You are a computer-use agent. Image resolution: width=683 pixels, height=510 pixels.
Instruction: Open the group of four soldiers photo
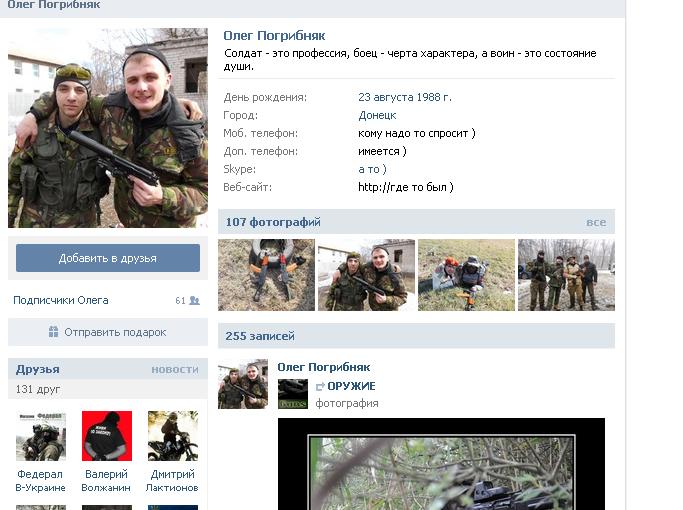click(566, 275)
